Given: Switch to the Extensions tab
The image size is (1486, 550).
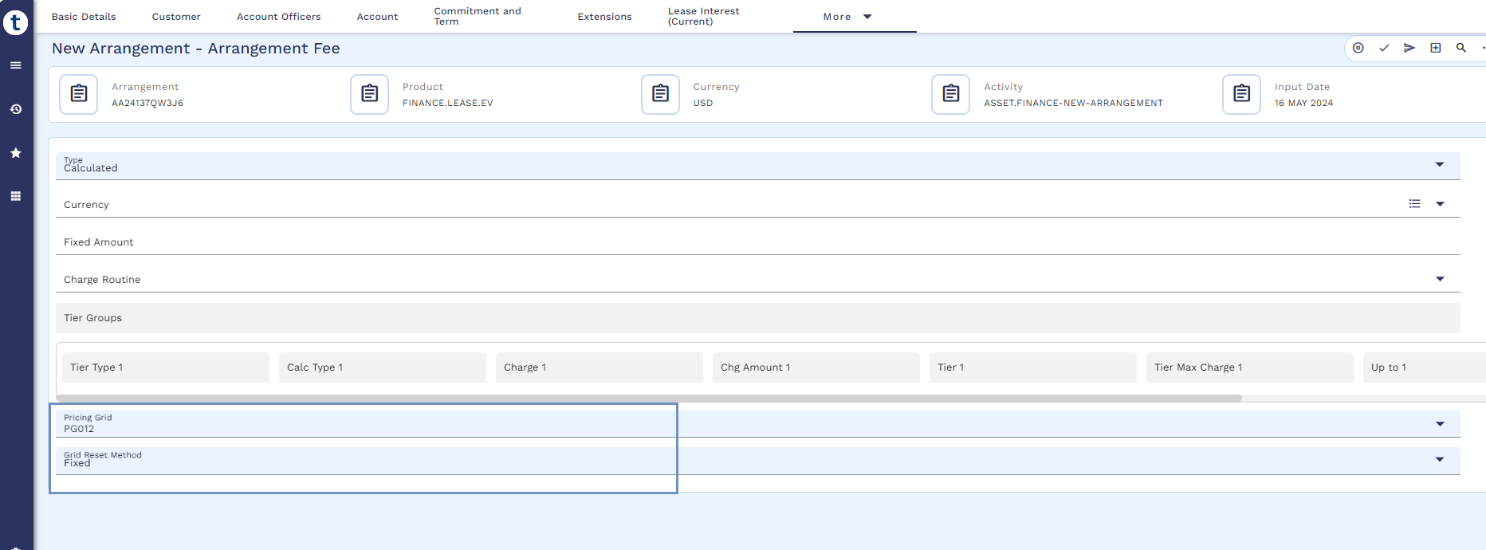Looking at the screenshot, I should (605, 17).
